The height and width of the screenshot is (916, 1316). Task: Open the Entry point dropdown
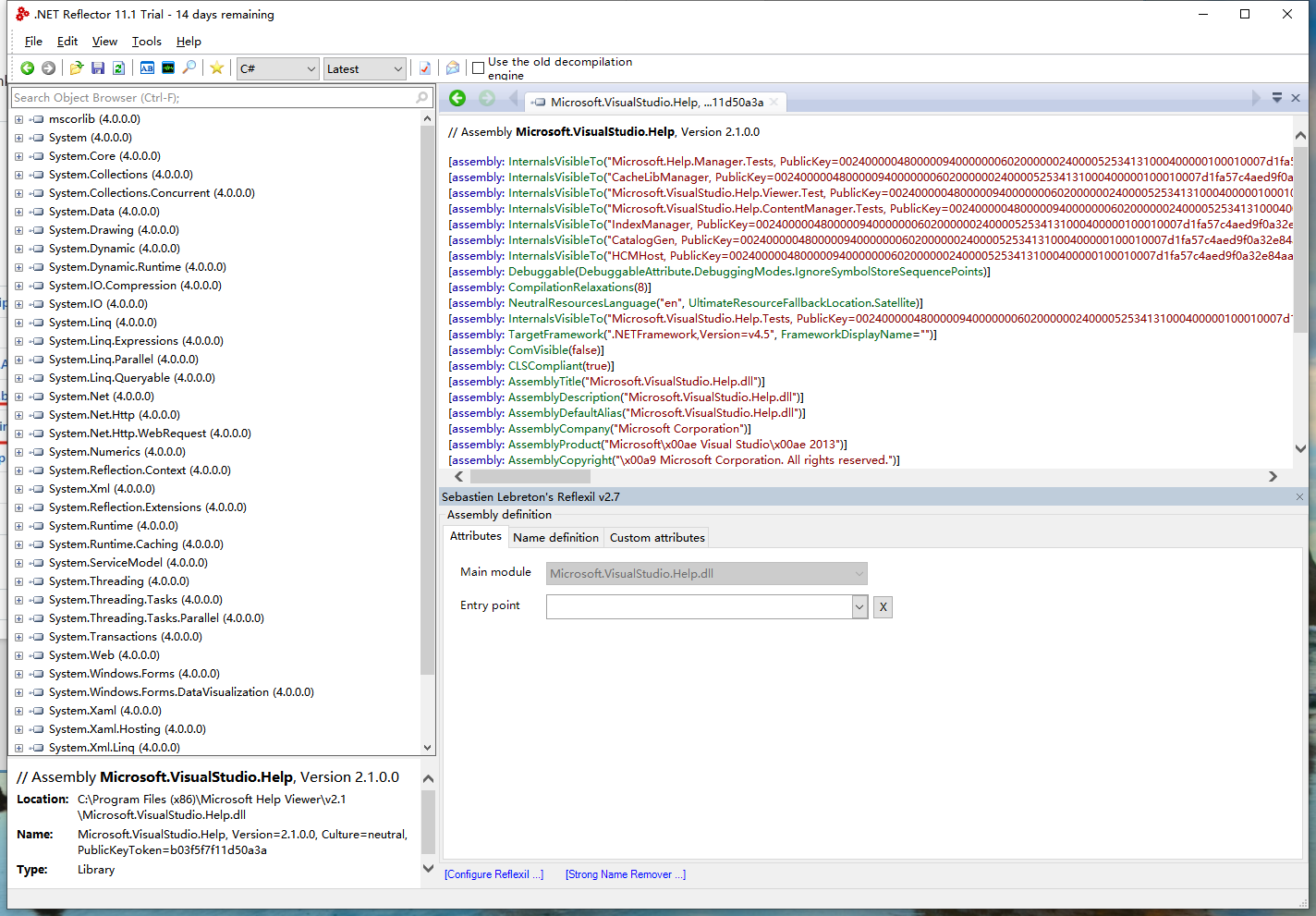point(859,607)
